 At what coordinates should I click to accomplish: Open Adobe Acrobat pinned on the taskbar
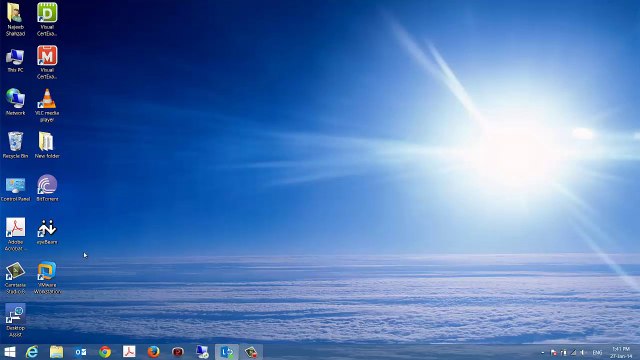coord(129,352)
